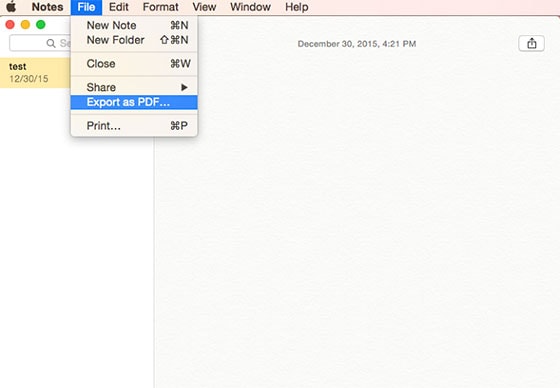Open the Help menu
Image resolution: width=560 pixels, height=388 pixels.
coord(296,7)
